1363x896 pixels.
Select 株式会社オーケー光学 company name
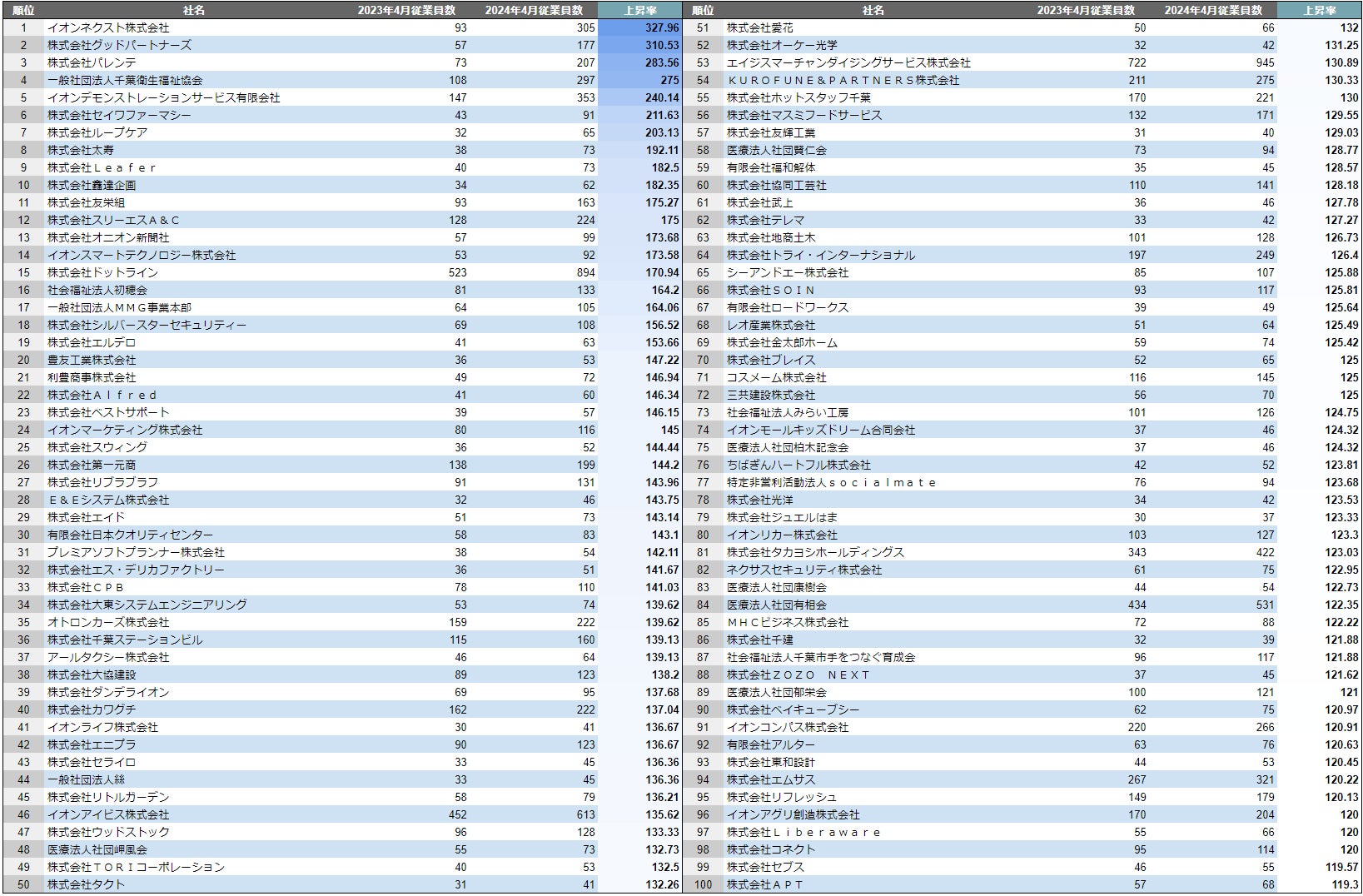pos(782,45)
